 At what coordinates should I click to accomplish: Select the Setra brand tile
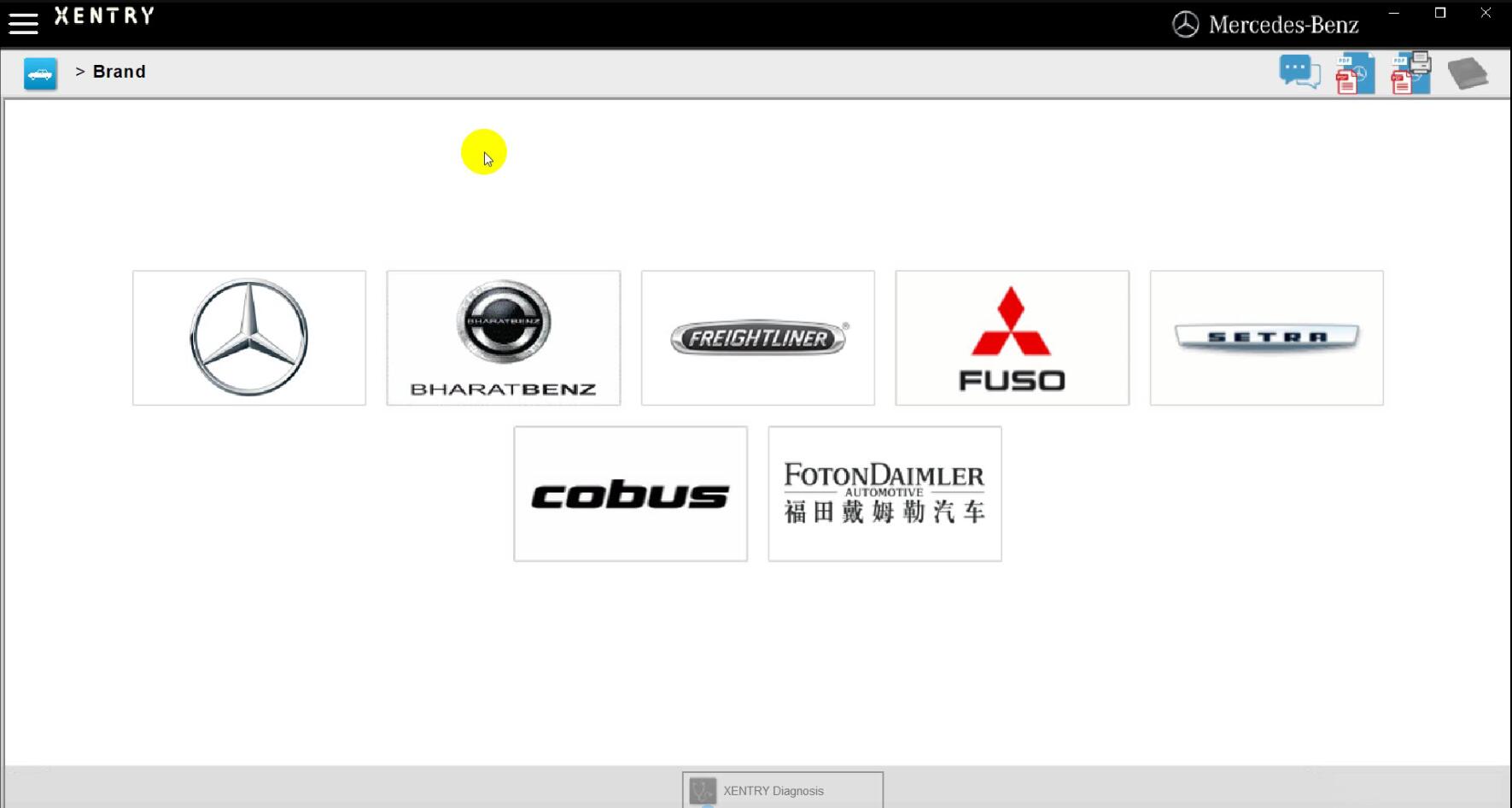pyautogui.click(x=1267, y=338)
